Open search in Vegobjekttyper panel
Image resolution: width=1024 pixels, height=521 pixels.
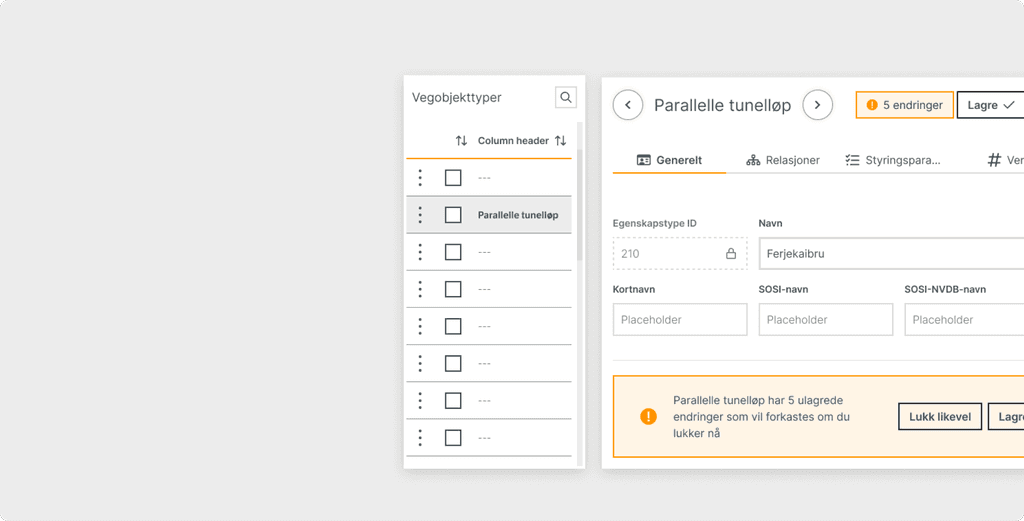(x=566, y=97)
